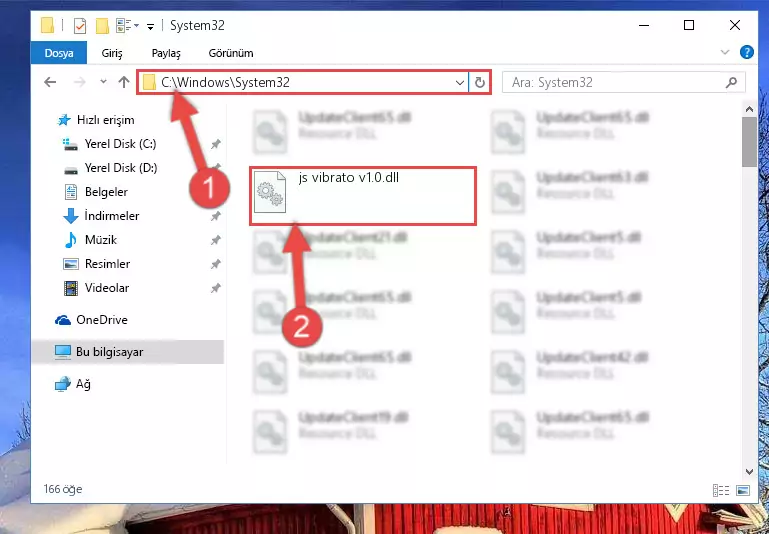Open Help with the blue question mark
This screenshot has width=769, height=534.
pyautogui.click(x=746, y=52)
